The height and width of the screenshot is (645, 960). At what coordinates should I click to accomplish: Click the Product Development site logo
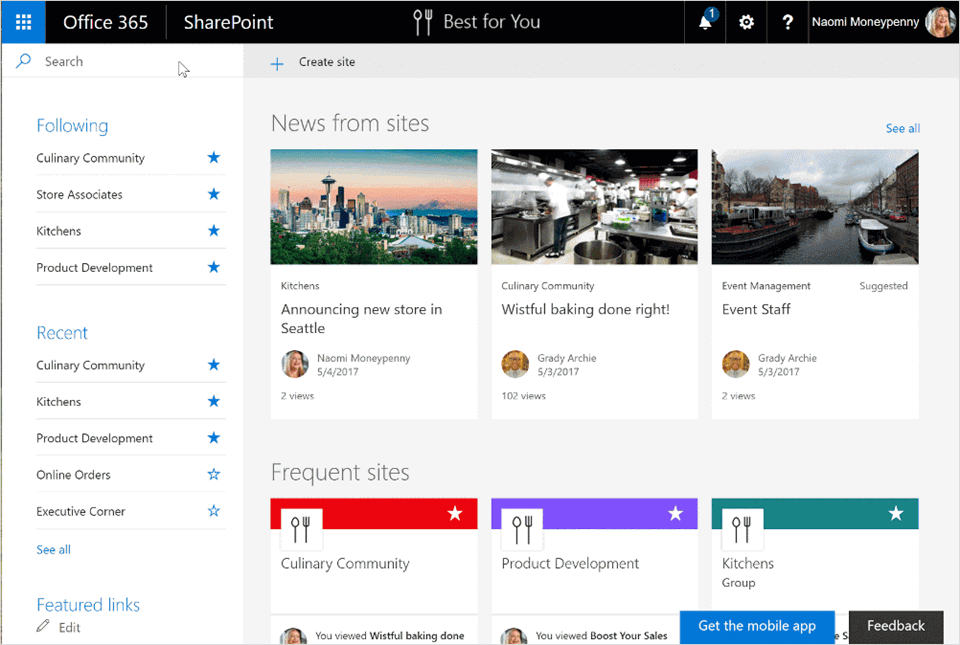click(521, 528)
